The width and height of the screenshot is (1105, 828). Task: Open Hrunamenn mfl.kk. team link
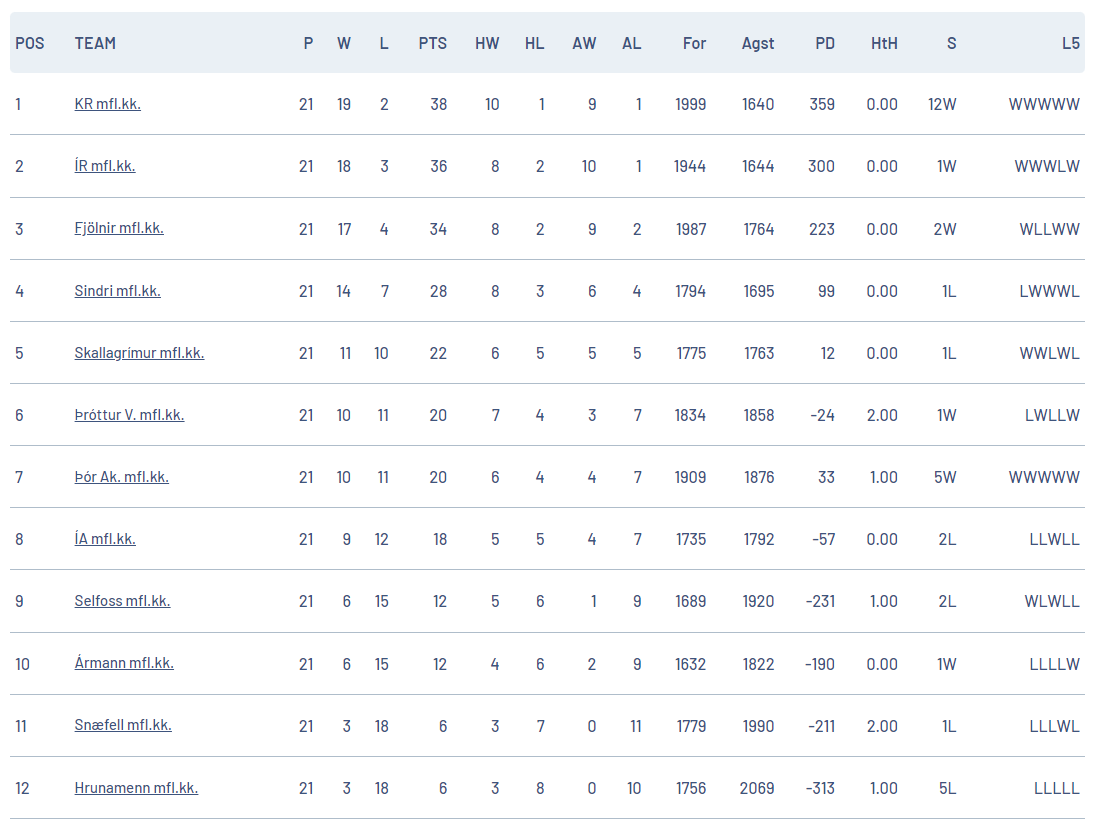click(x=136, y=788)
